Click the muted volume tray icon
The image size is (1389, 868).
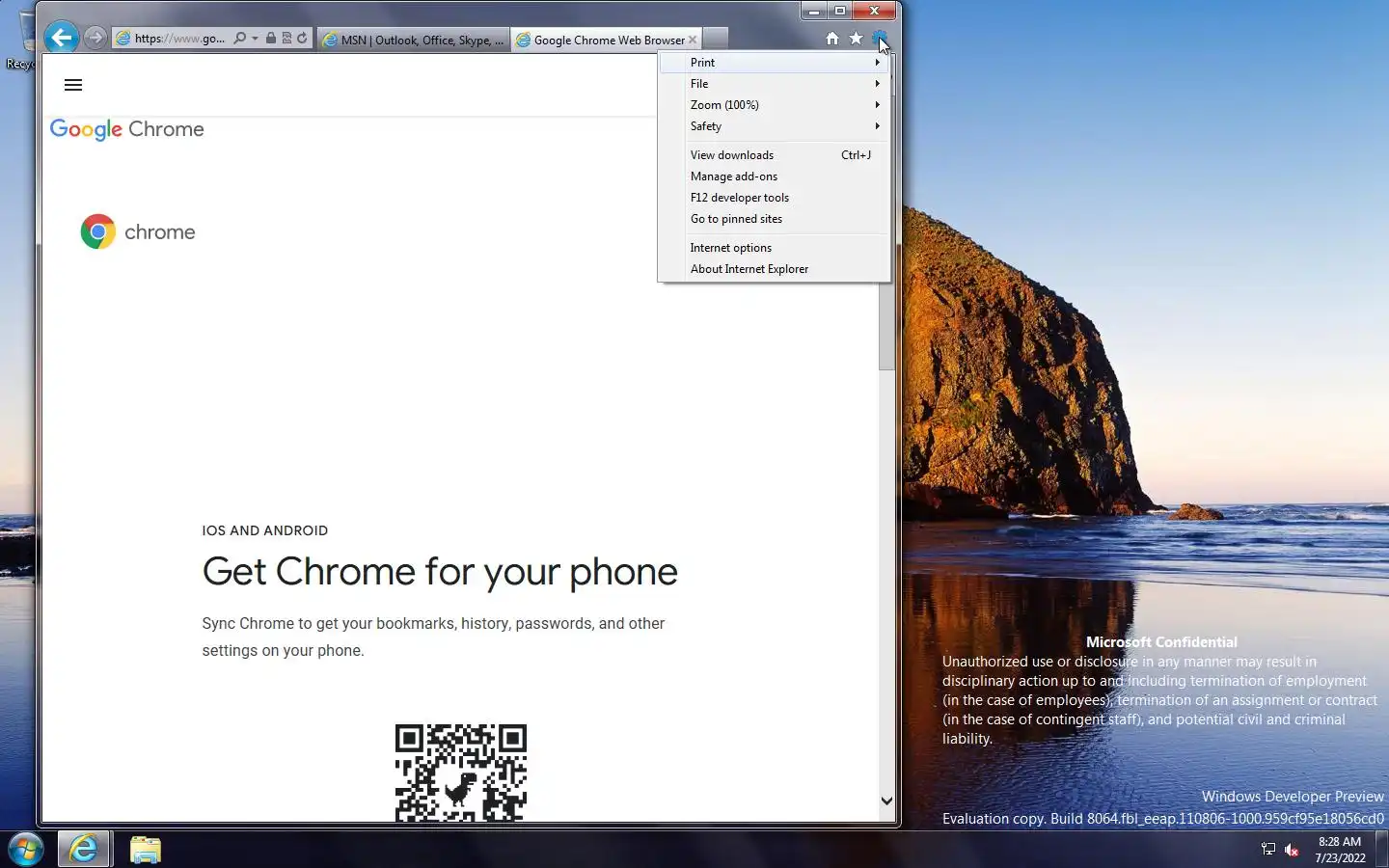pos(1292,850)
